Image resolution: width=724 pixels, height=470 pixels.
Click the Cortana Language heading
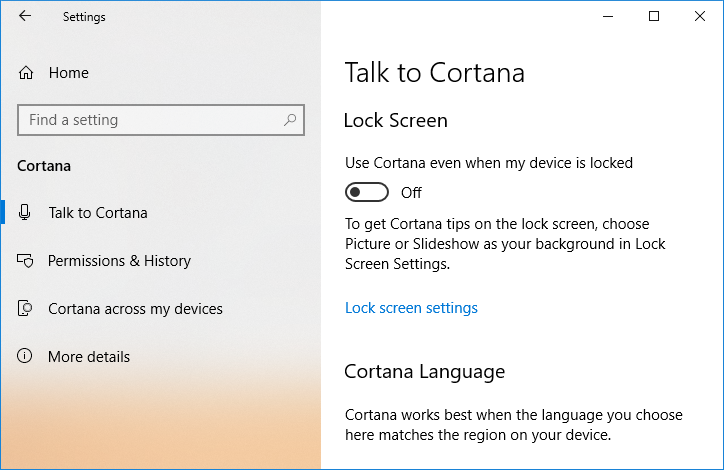424,372
